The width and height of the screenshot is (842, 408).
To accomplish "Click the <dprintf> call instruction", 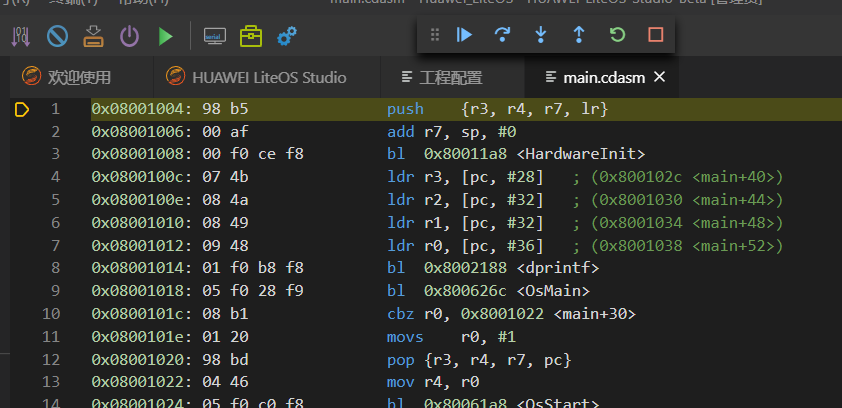I will (x=492, y=268).
